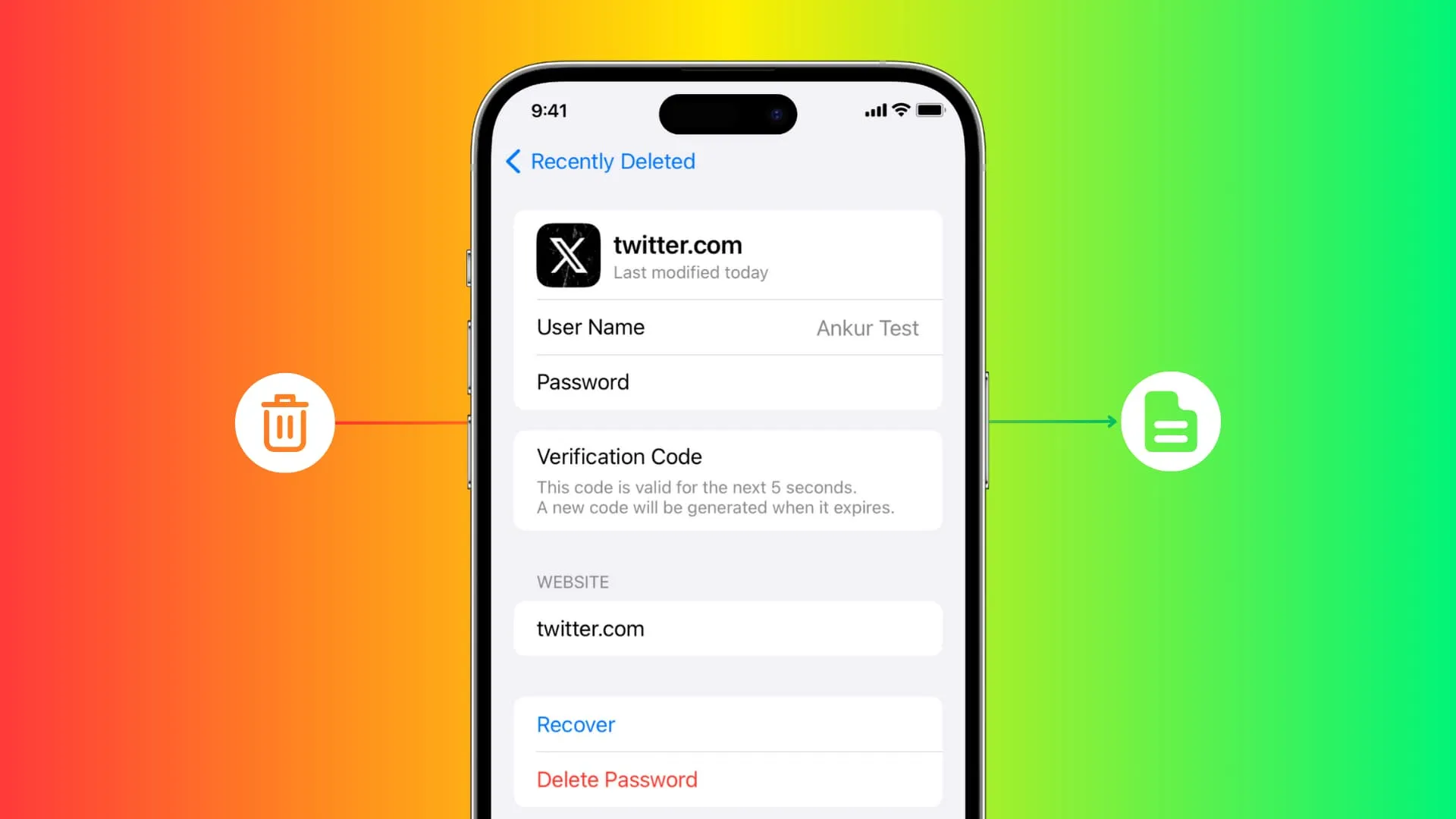Click the X (Twitter) app icon
1456x819 pixels.
pos(567,254)
